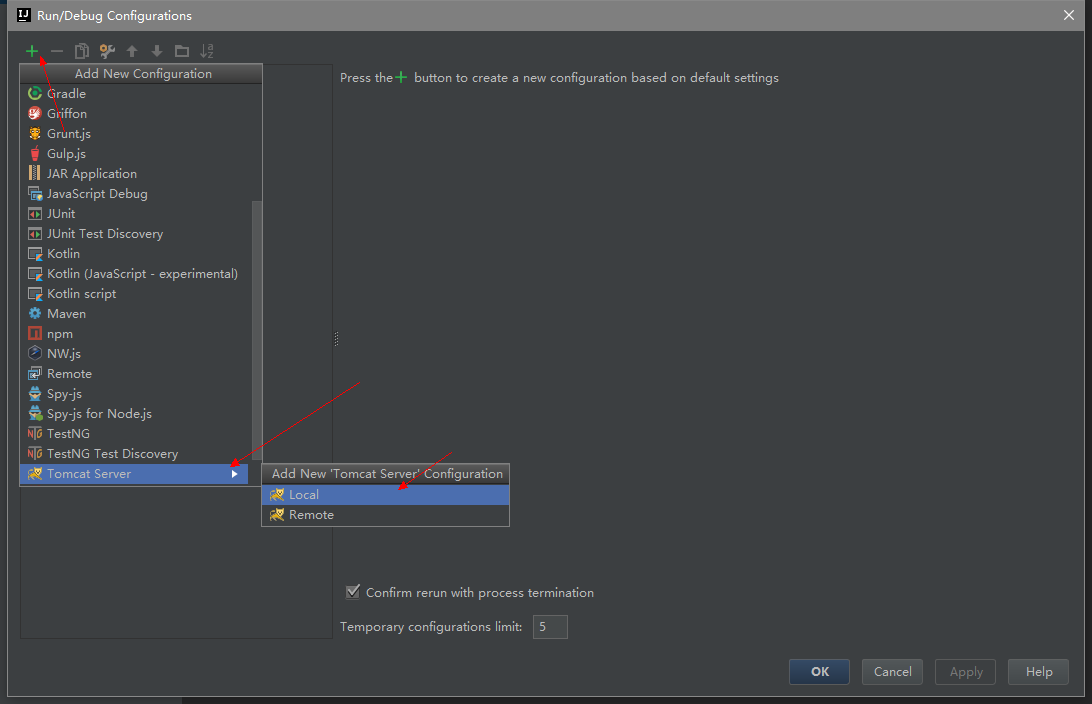The width and height of the screenshot is (1092, 704).
Task: Click the JavaScript Debug icon
Action: pyautogui.click(x=35, y=194)
